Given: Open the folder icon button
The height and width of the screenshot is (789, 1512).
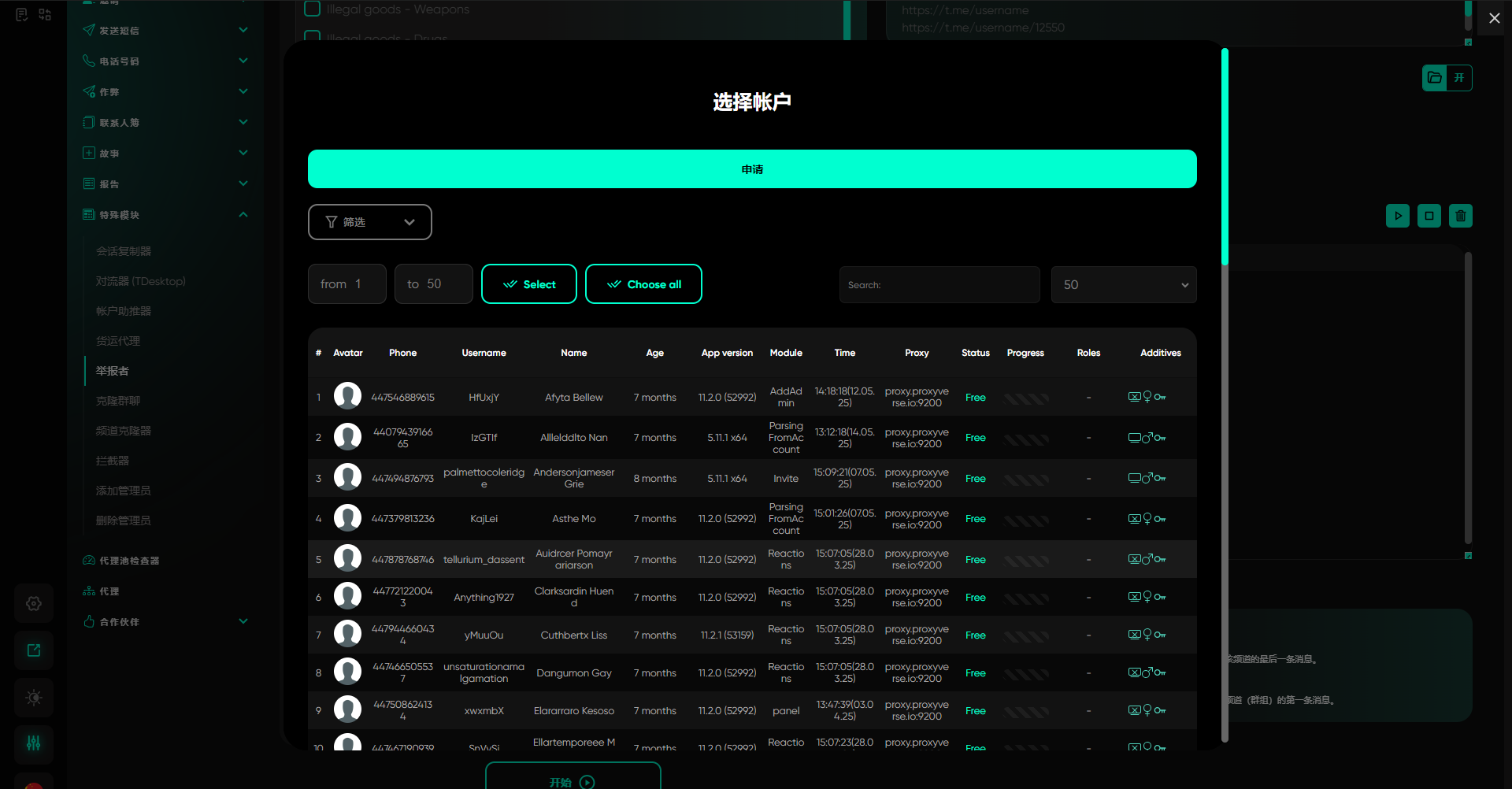Looking at the screenshot, I should click(1435, 78).
